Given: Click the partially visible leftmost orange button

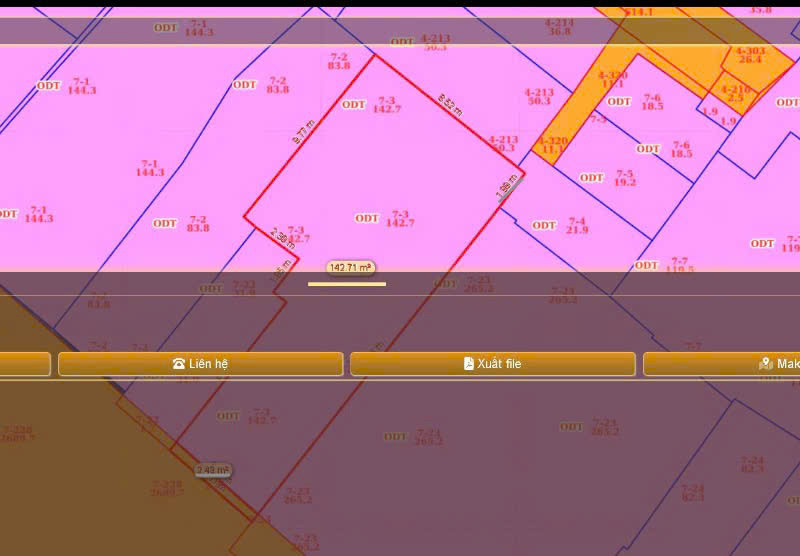Looking at the screenshot, I should pos(25,364).
